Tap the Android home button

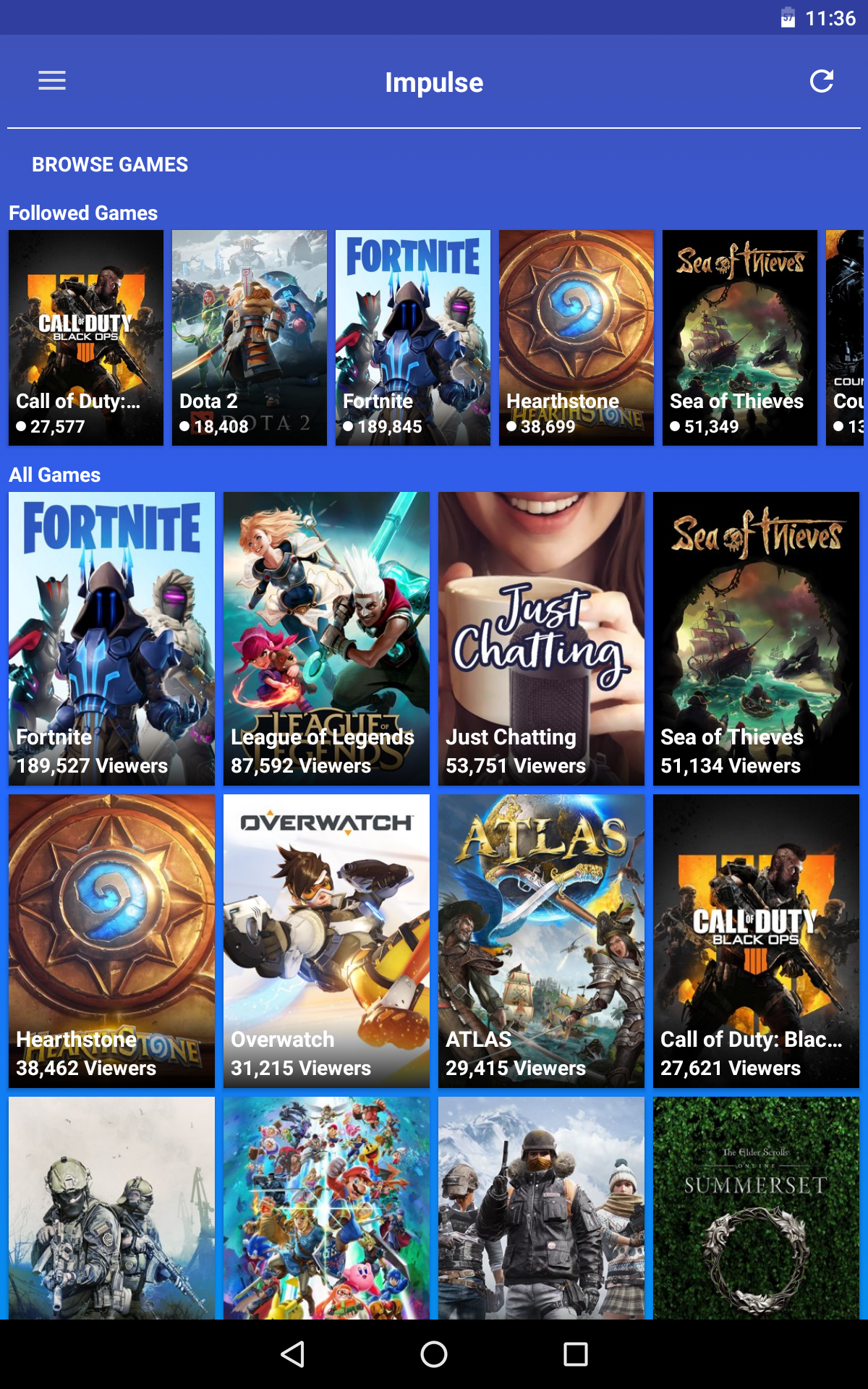tap(434, 1354)
